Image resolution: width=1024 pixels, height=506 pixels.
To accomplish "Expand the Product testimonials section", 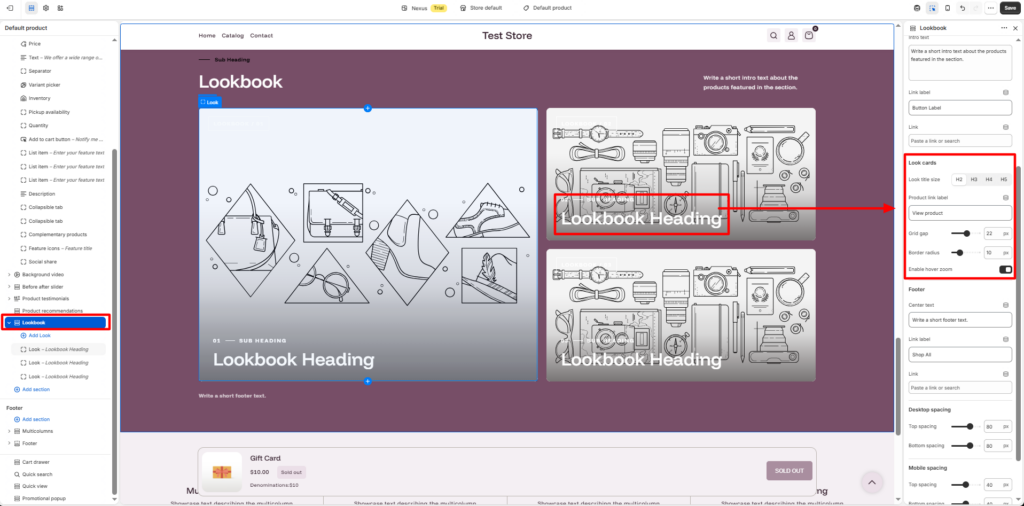I will 9,298.
